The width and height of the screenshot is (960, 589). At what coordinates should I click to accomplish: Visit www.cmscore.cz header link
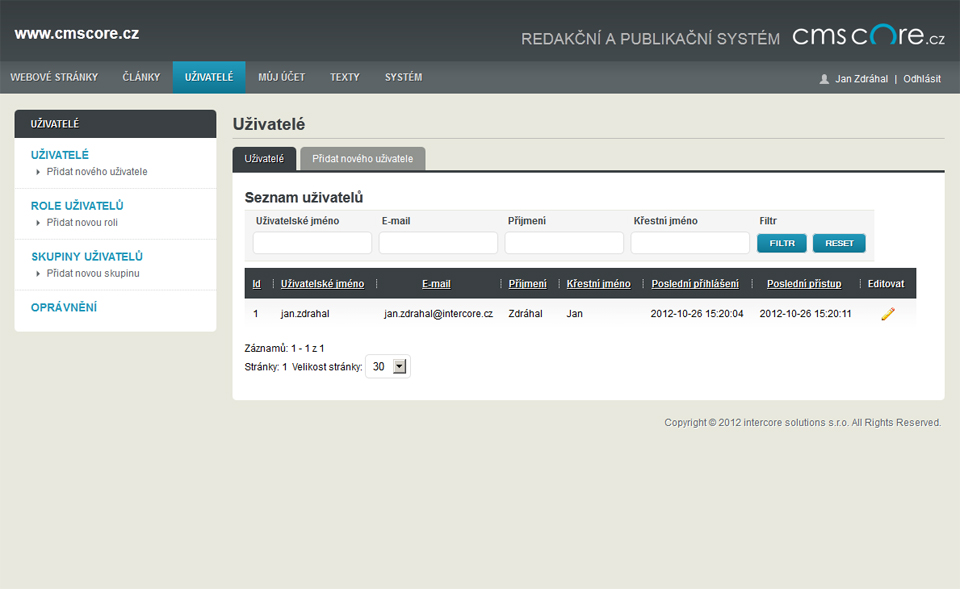77,34
